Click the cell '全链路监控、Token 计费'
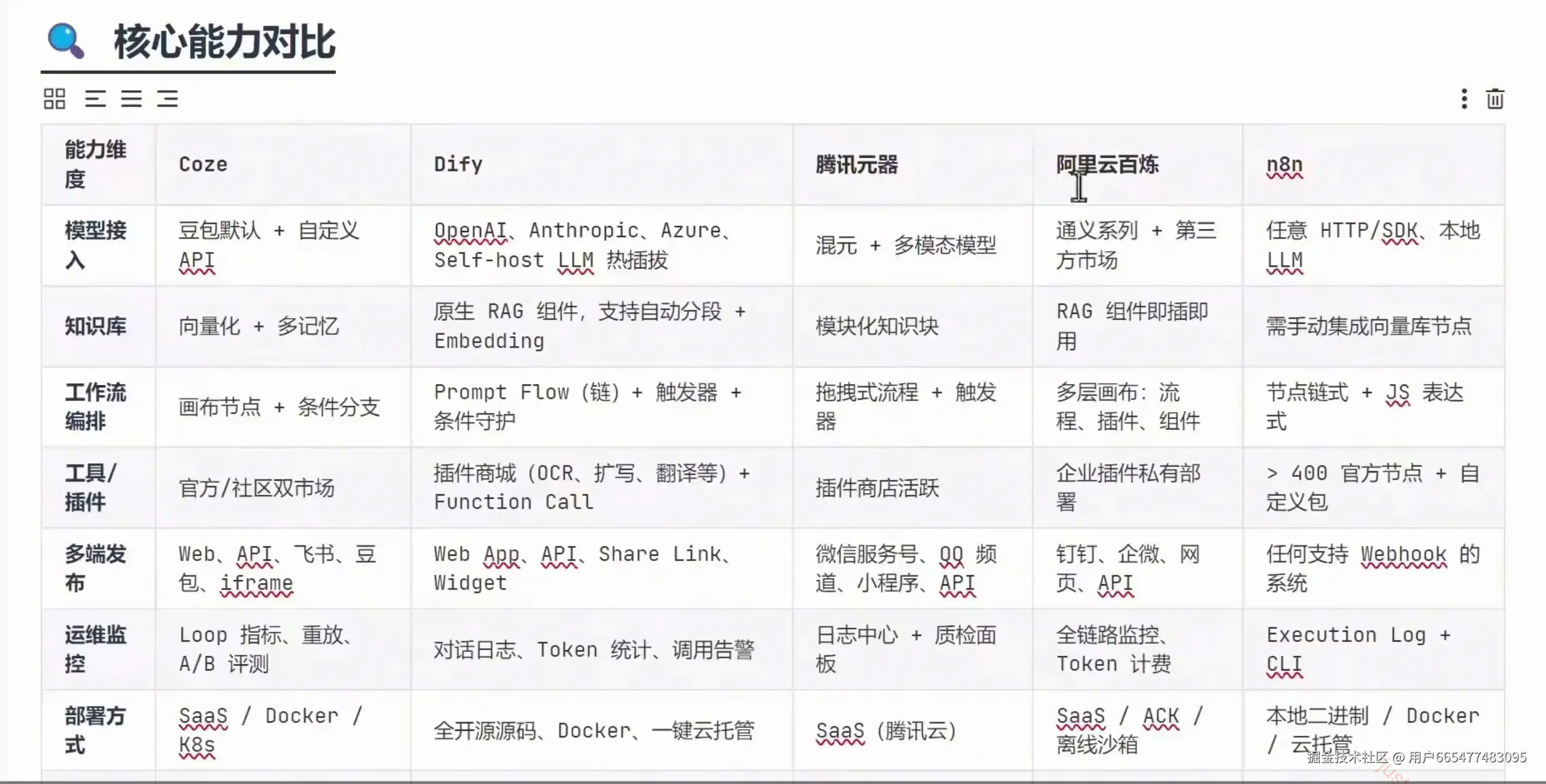Image resolution: width=1546 pixels, height=784 pixels. click(x=1138, y=650)
